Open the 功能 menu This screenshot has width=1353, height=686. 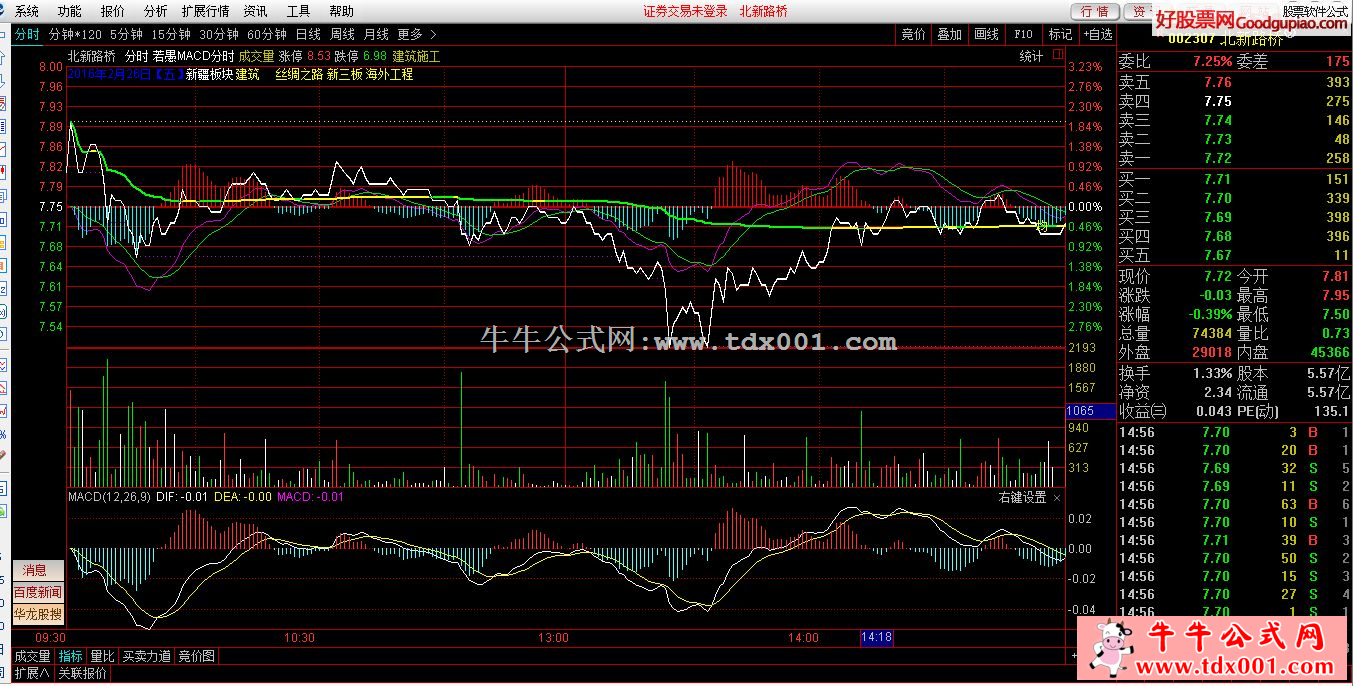(x=70, y=11)
